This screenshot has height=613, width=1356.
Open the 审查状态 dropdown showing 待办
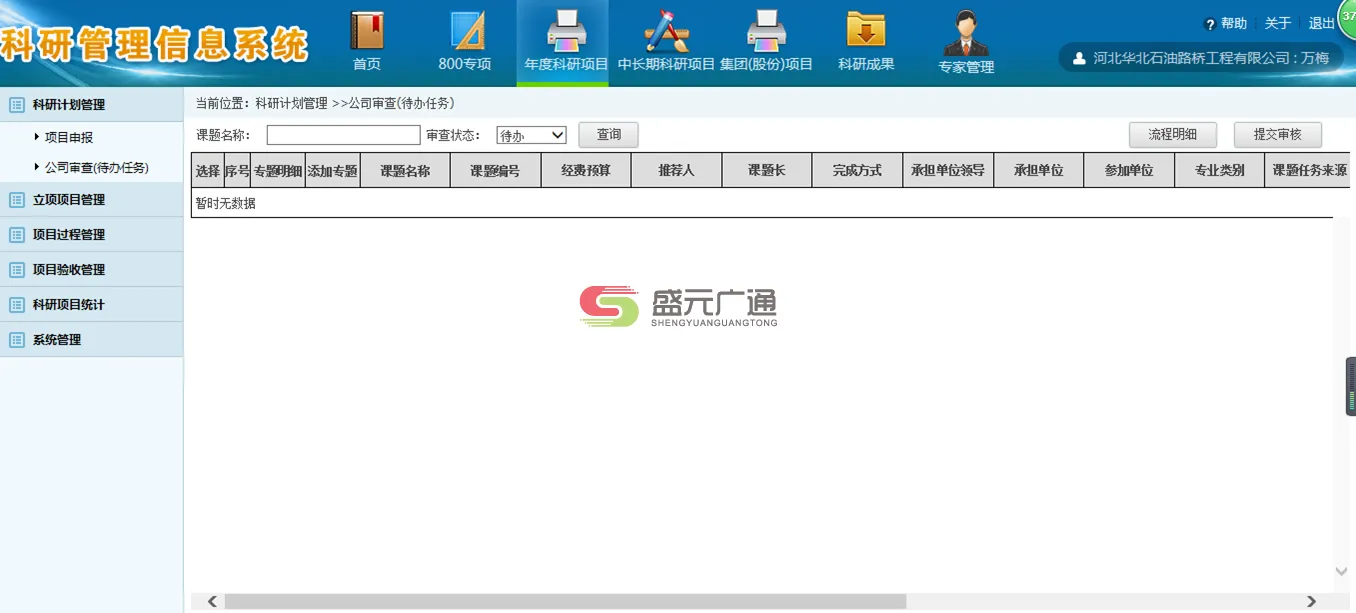pos(531,134)
